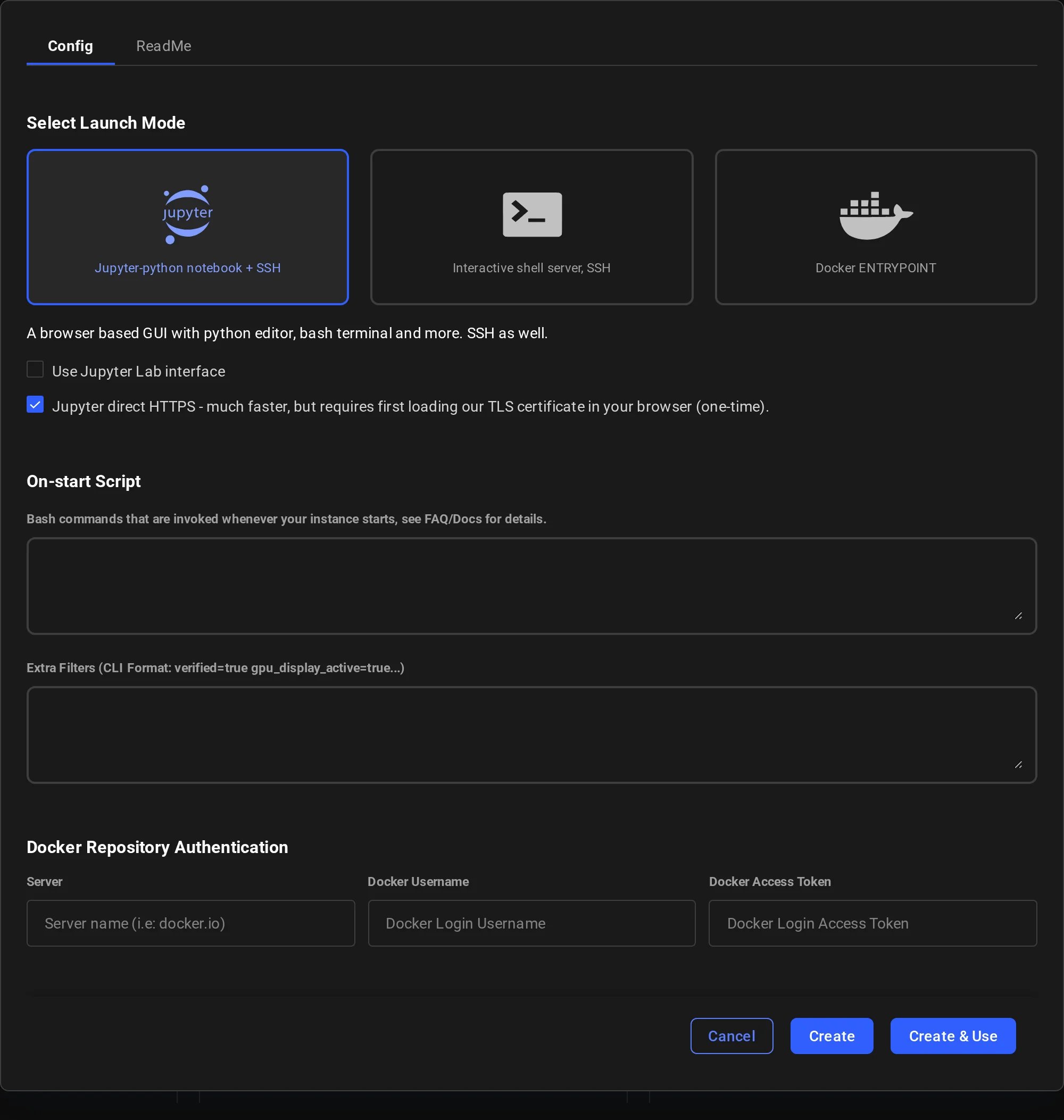Image resolution: width=1064 pixels, height=1120 pixels.
Task: Click the Docker Login Username field
Action: (531, 923)
